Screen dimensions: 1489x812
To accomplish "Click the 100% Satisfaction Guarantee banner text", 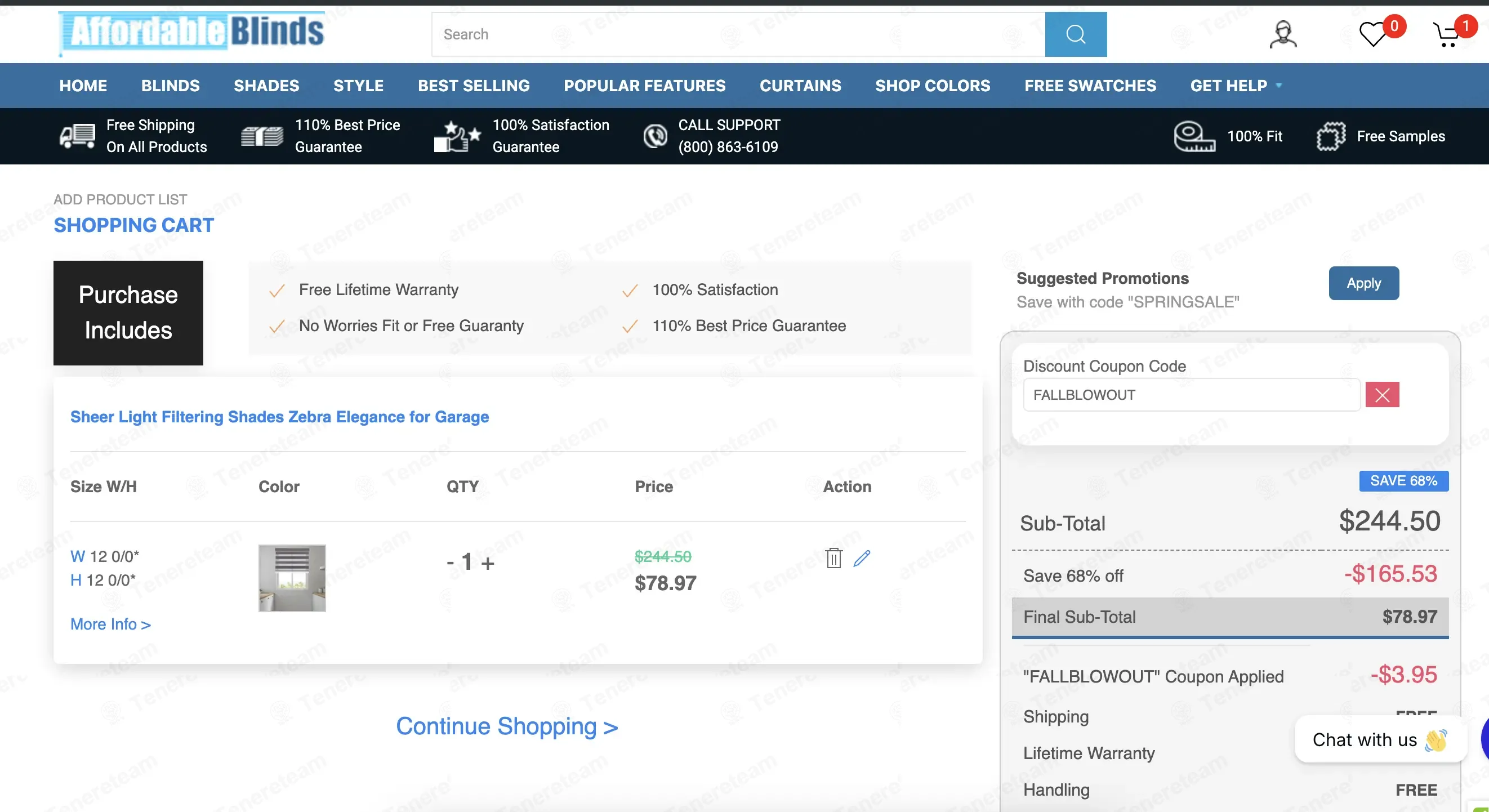I will coord(551,136).
